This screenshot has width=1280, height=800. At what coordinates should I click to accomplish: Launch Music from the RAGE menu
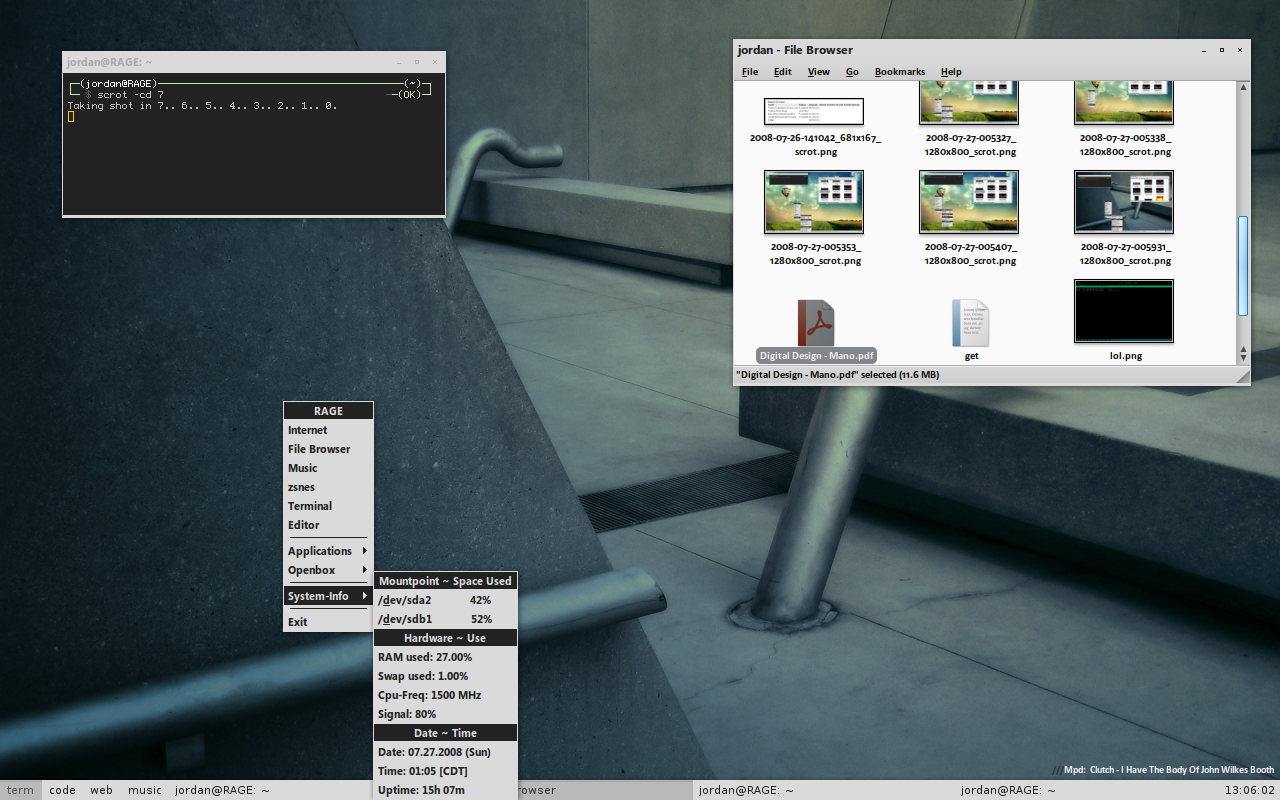(328, 468)
